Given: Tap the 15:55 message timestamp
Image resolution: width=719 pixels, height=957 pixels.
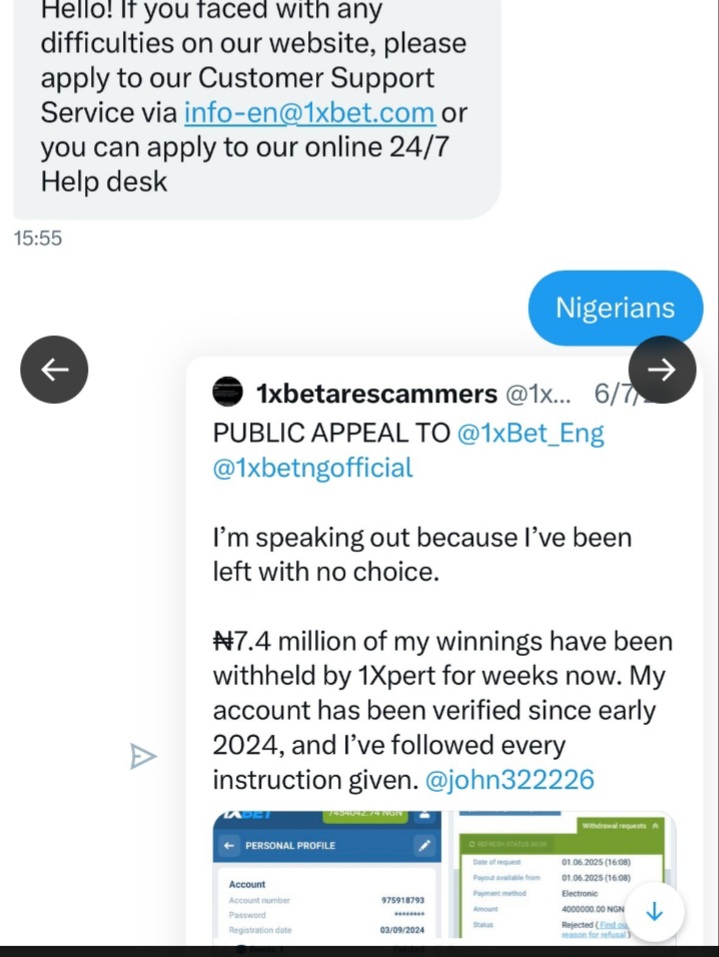Looking at the screenshot, I should click(x=38, y=238).
